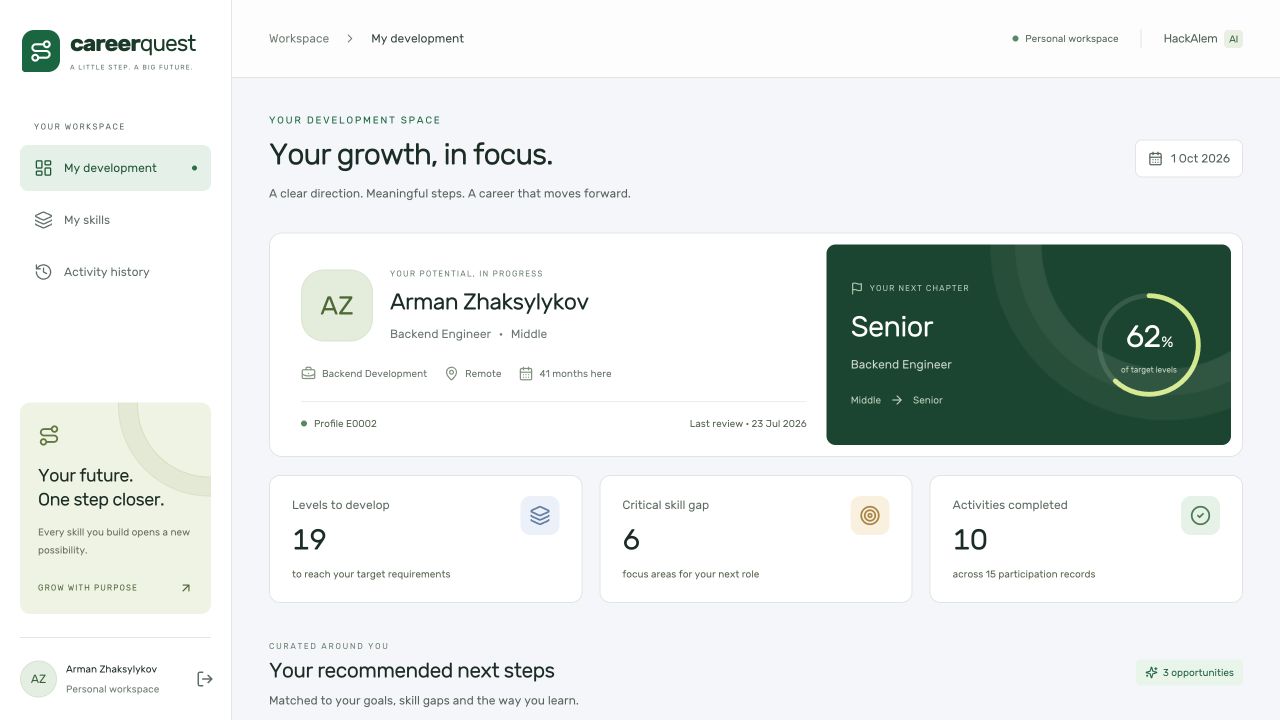Click Grow with purpose link

88,588
